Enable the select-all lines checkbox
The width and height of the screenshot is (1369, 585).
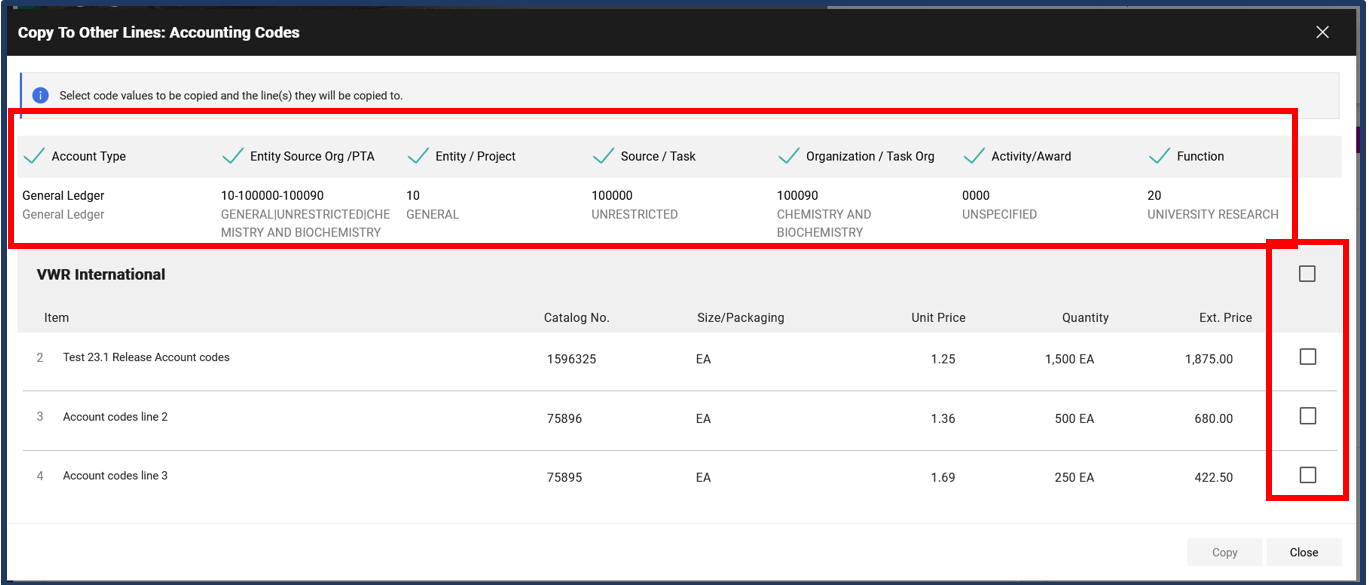tap(1307, 273)
